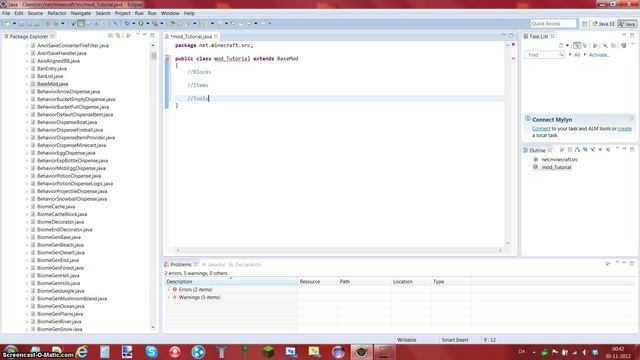Open the Window menu

point(170,13)
